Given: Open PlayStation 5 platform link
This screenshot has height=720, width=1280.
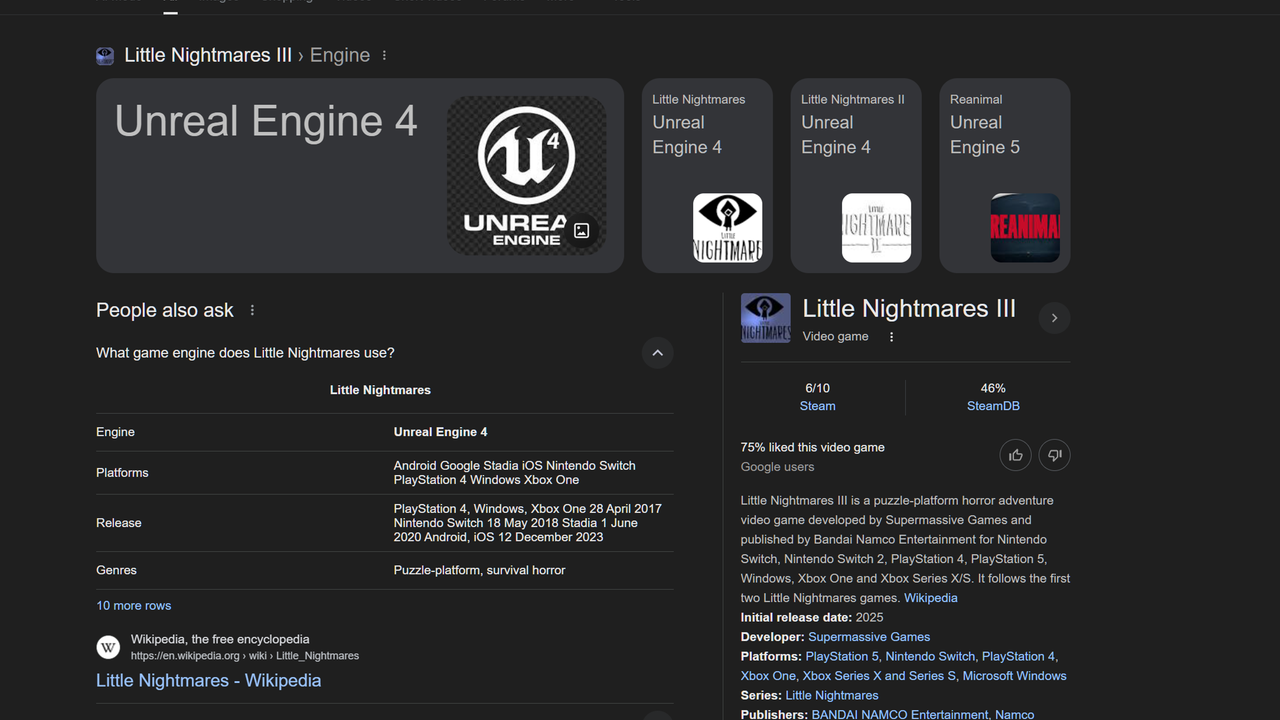Looking at the screenshot, I should pyautogui.click(x=842, y=656).
